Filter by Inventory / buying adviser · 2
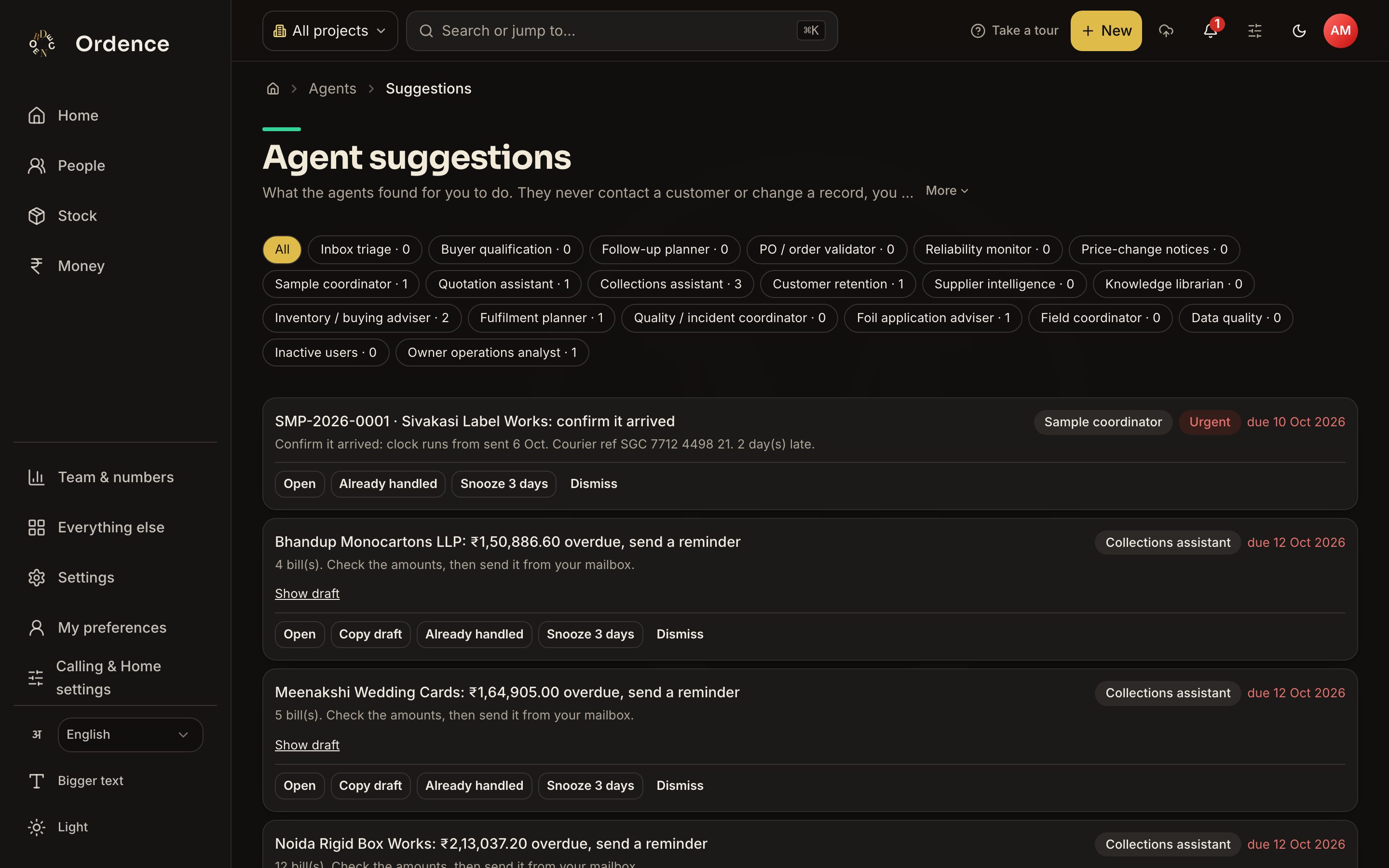Image resolution: width=1389 pixels, height=868 pixels. [362, 318]
